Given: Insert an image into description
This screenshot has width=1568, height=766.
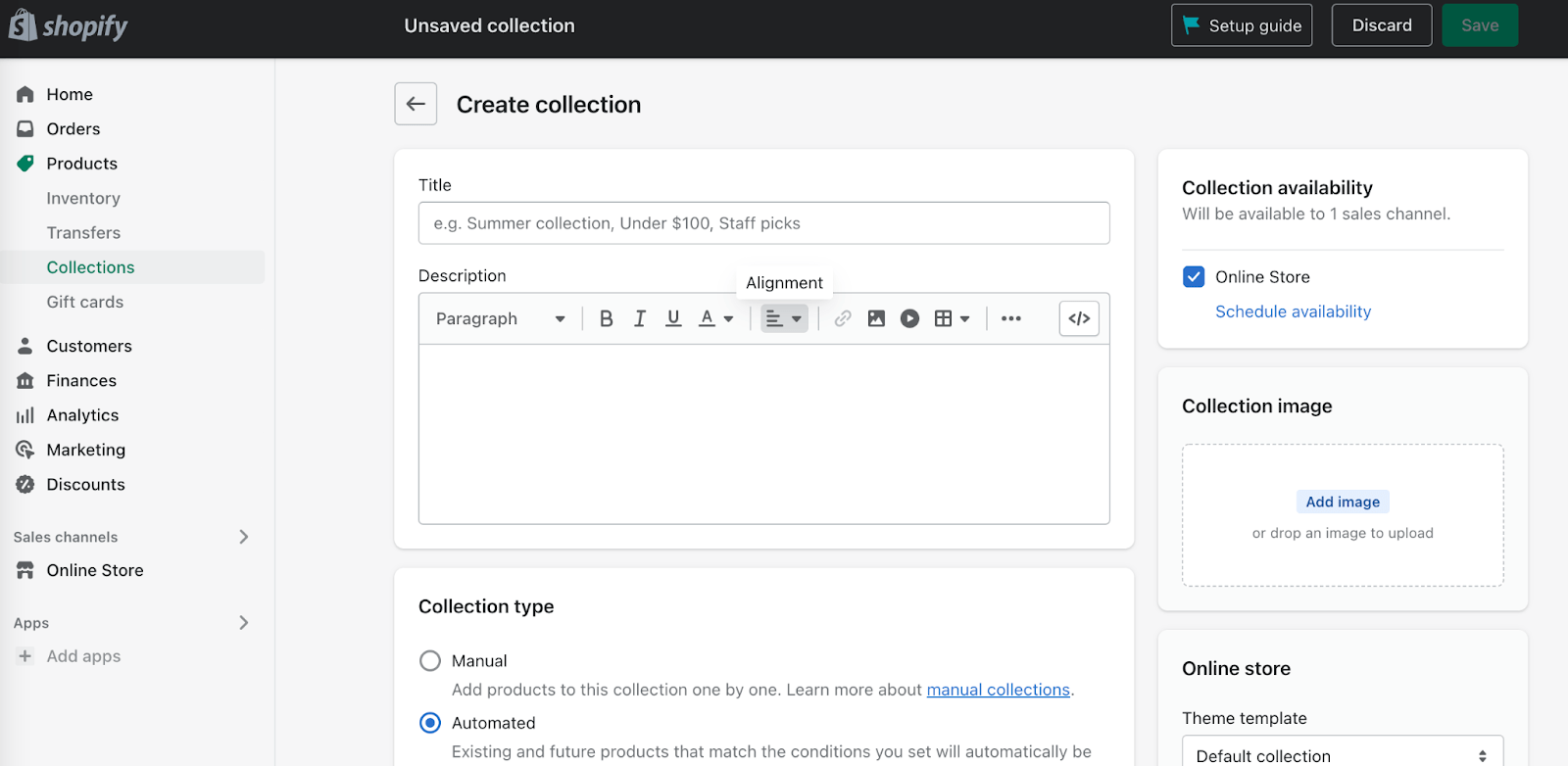Looking at the screenshot, I should pos(876,318).
